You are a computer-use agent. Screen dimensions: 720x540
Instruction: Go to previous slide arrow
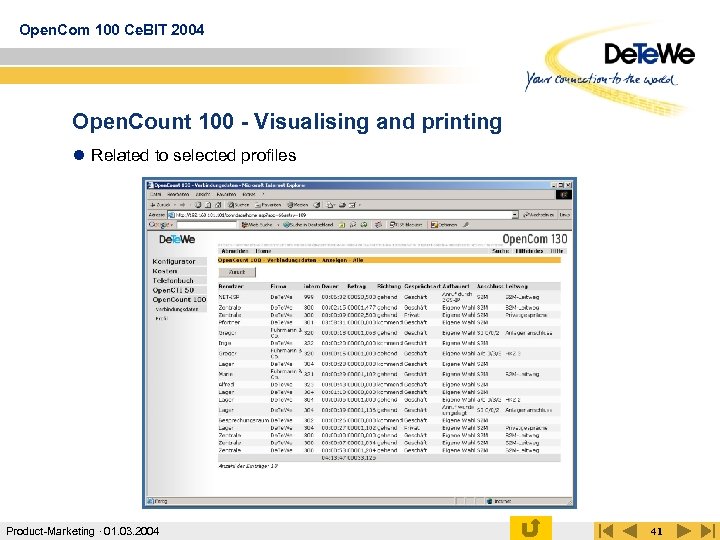pyautogui.click(x=630, y=531)
